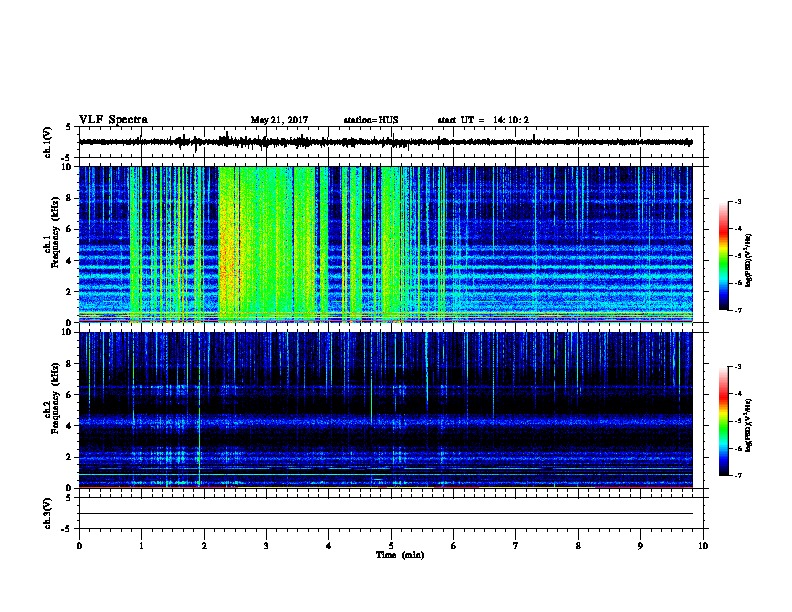Click the "start UT = 14:10:2" text
The height and width of the screenshot is (612, 792).
click(483, 120)
